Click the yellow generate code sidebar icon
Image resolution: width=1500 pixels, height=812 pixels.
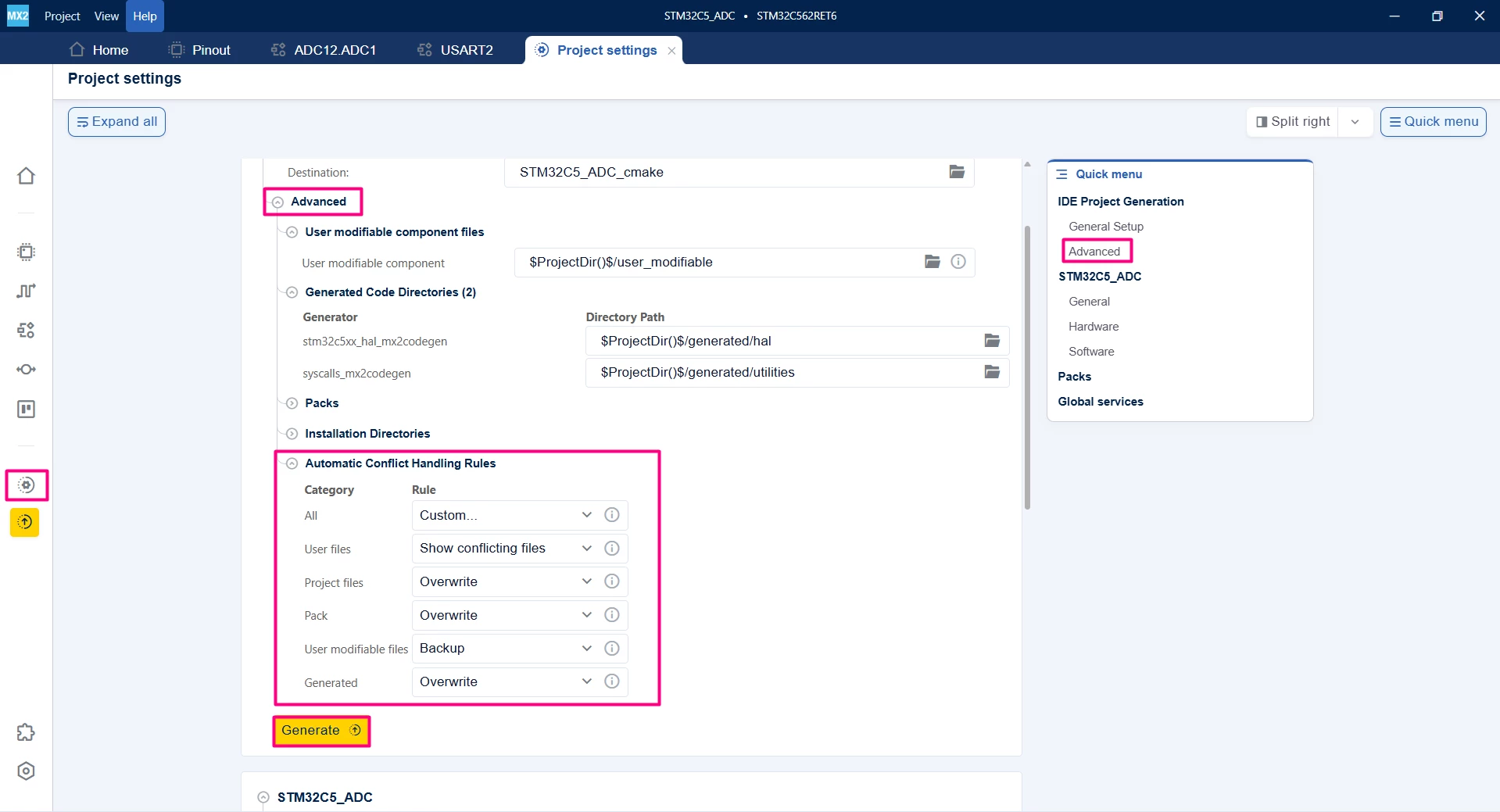[25, 522]
